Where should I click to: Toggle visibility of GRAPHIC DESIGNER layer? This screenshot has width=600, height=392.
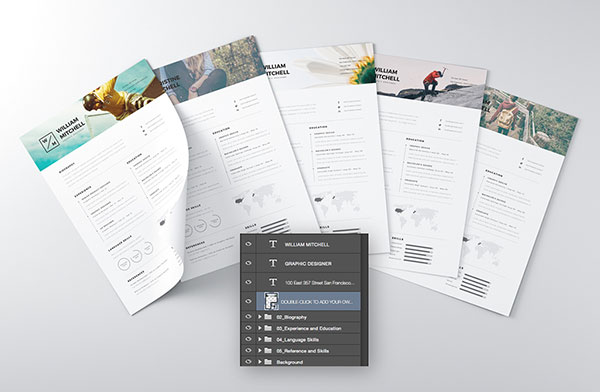[248, 263]
